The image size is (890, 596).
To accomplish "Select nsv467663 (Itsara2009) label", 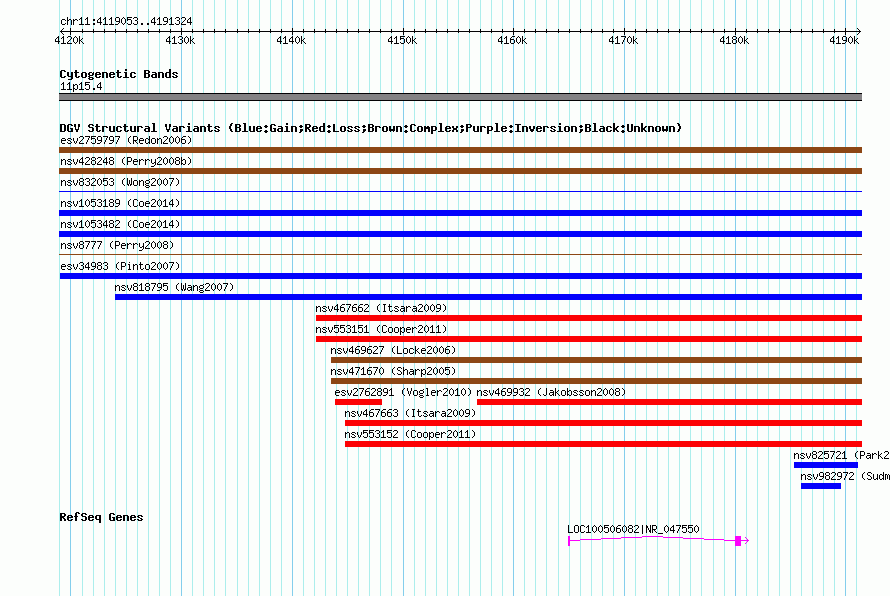I will click(410, 413).
